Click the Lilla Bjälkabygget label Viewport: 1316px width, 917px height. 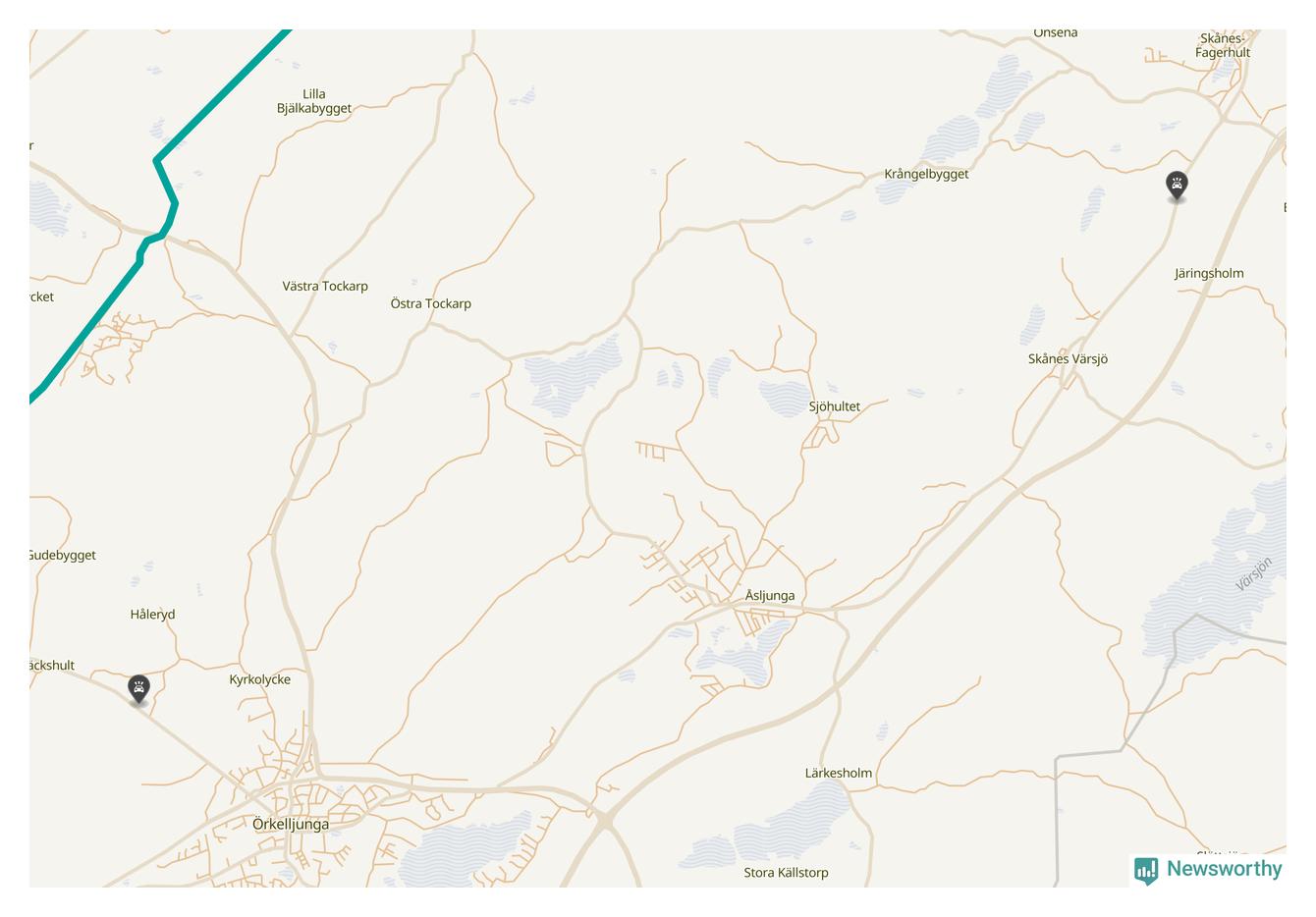pos(314,101)
